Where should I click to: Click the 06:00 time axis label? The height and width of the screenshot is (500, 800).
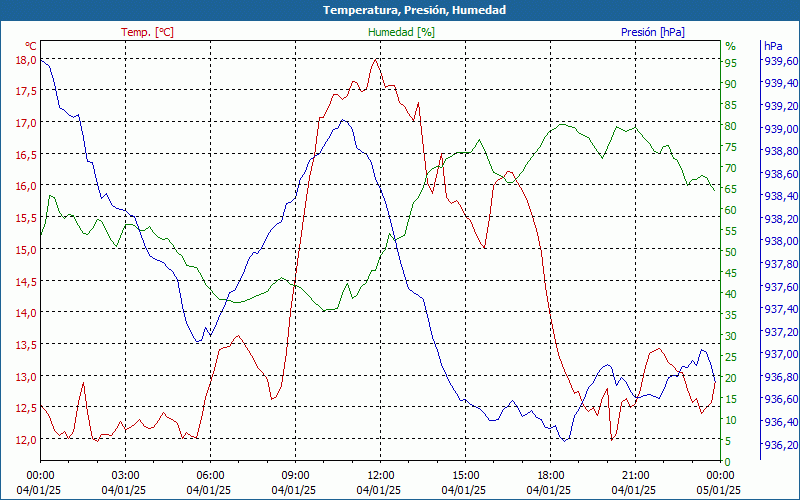(210, 476)
